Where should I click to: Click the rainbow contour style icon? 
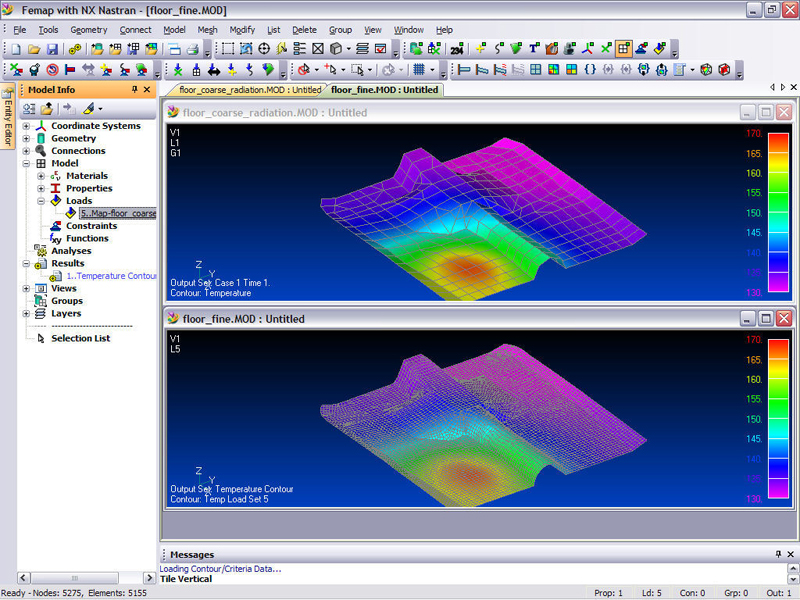(x=554, y=69)
